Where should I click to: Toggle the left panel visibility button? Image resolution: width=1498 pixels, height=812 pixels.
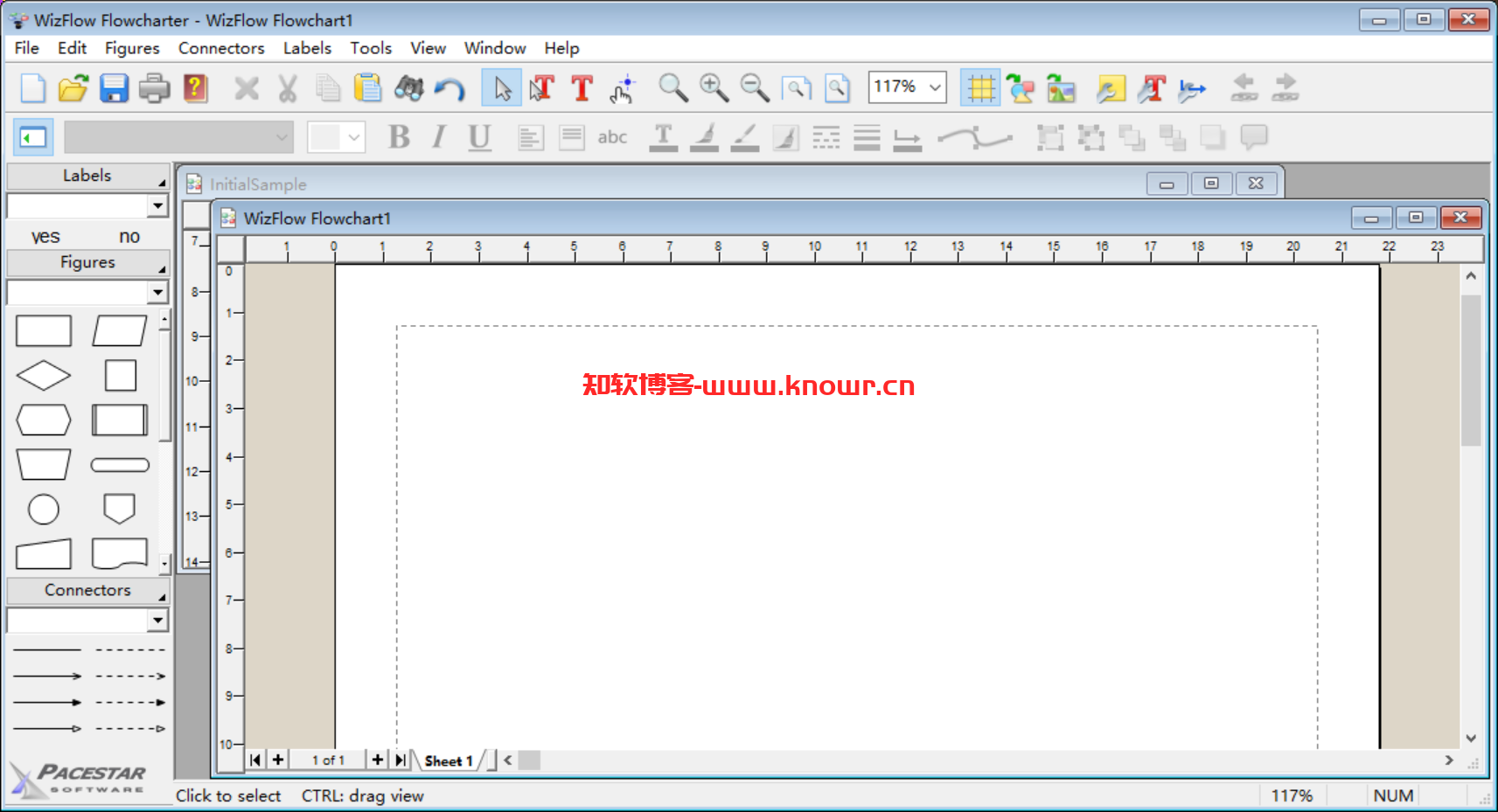point(33,137)
